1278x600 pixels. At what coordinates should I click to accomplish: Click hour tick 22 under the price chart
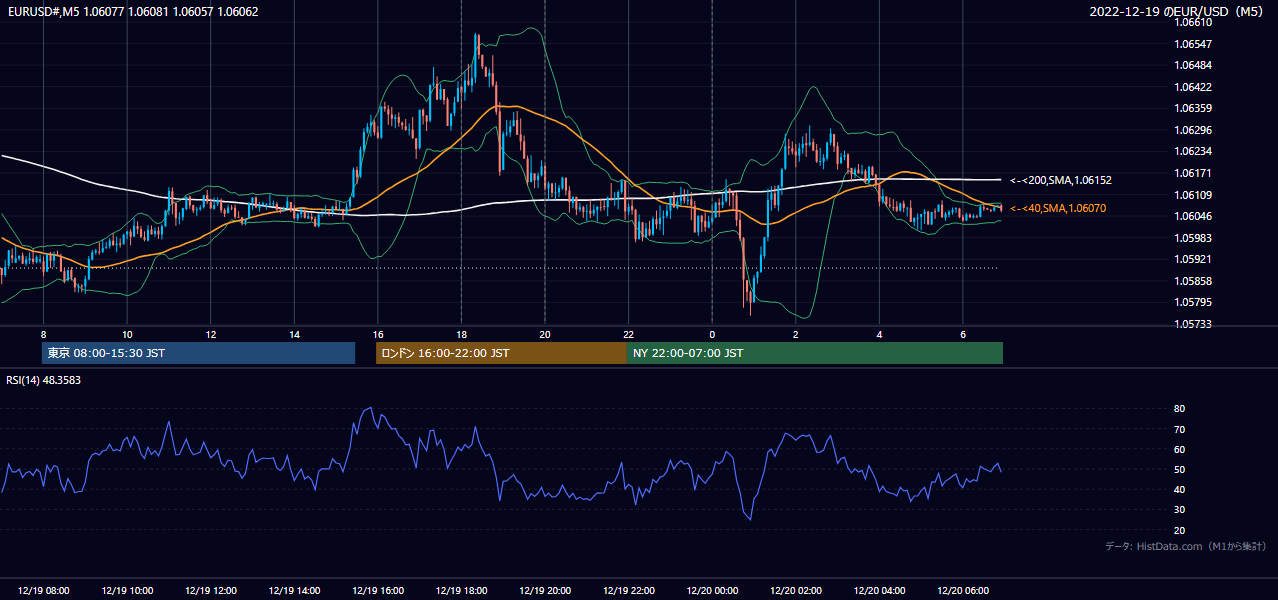(628, 334)
